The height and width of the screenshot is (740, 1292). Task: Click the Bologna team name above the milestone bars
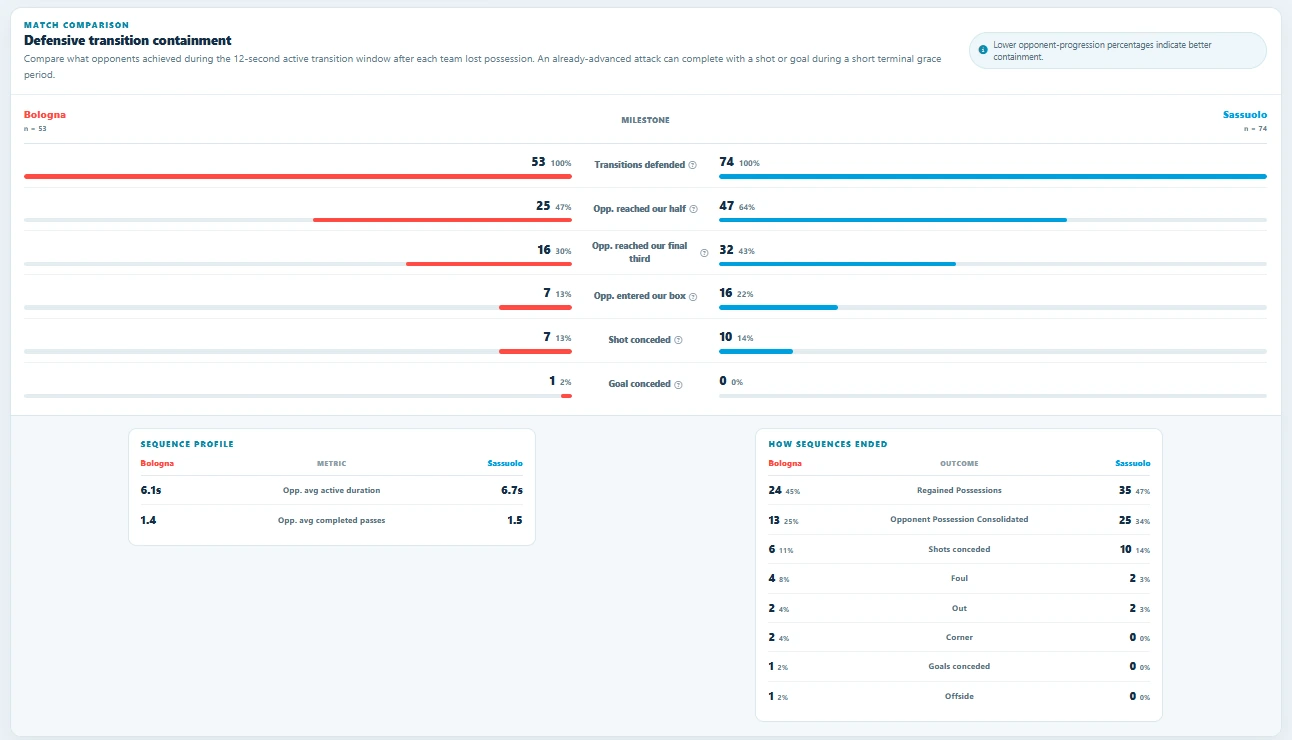(x=45, y=115)
